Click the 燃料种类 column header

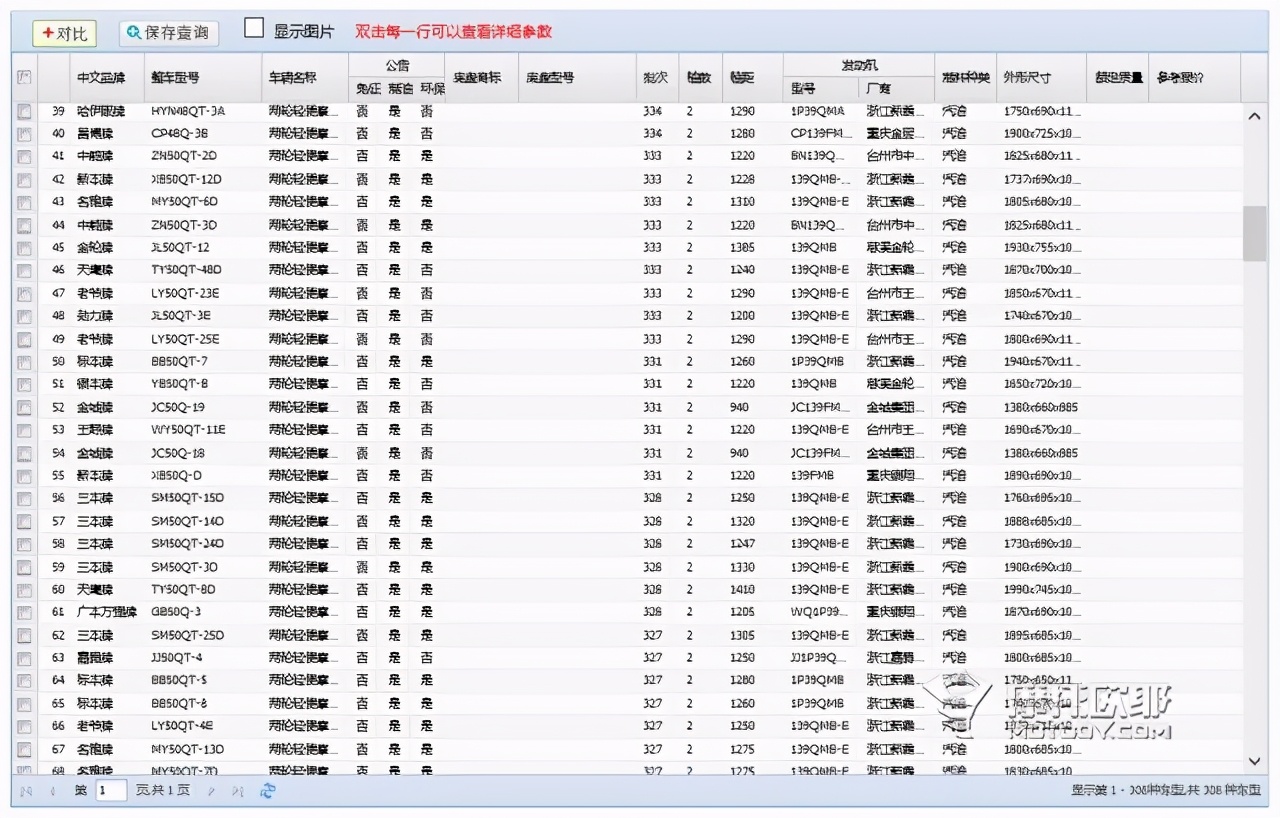pyautogui.click(x=965, y=78)
